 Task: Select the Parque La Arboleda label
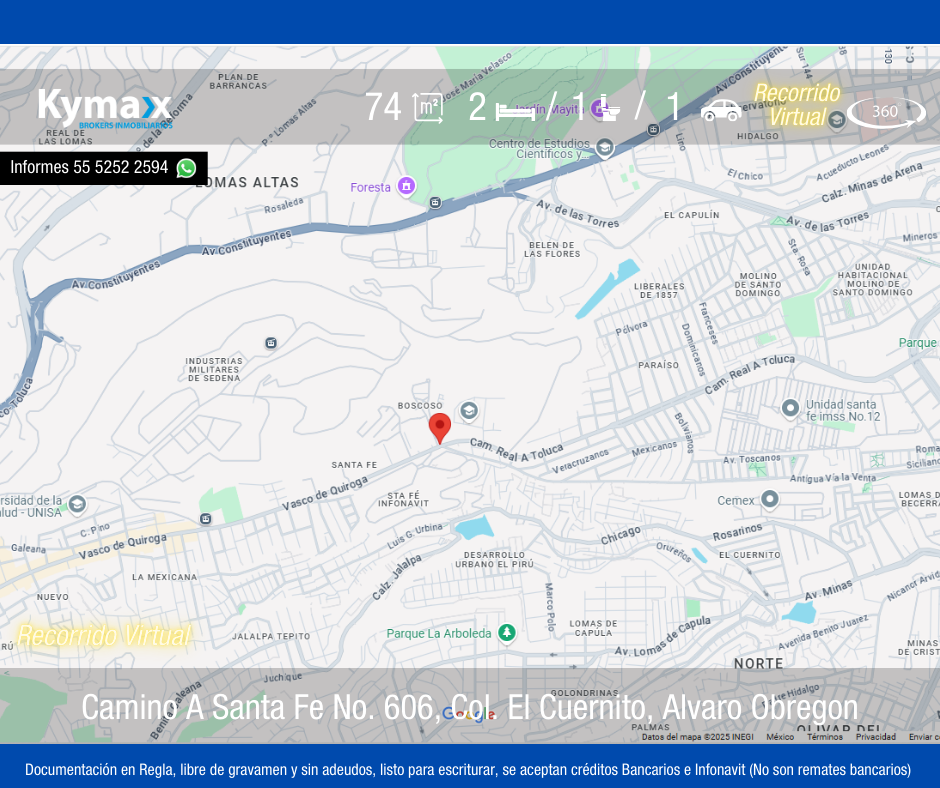click(439, 633)
